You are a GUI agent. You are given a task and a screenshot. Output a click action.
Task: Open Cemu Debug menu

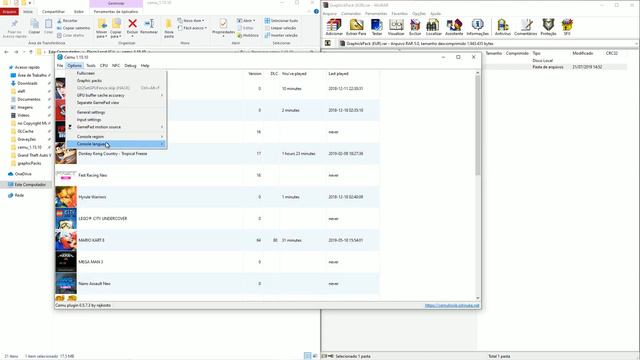(130, 65)
